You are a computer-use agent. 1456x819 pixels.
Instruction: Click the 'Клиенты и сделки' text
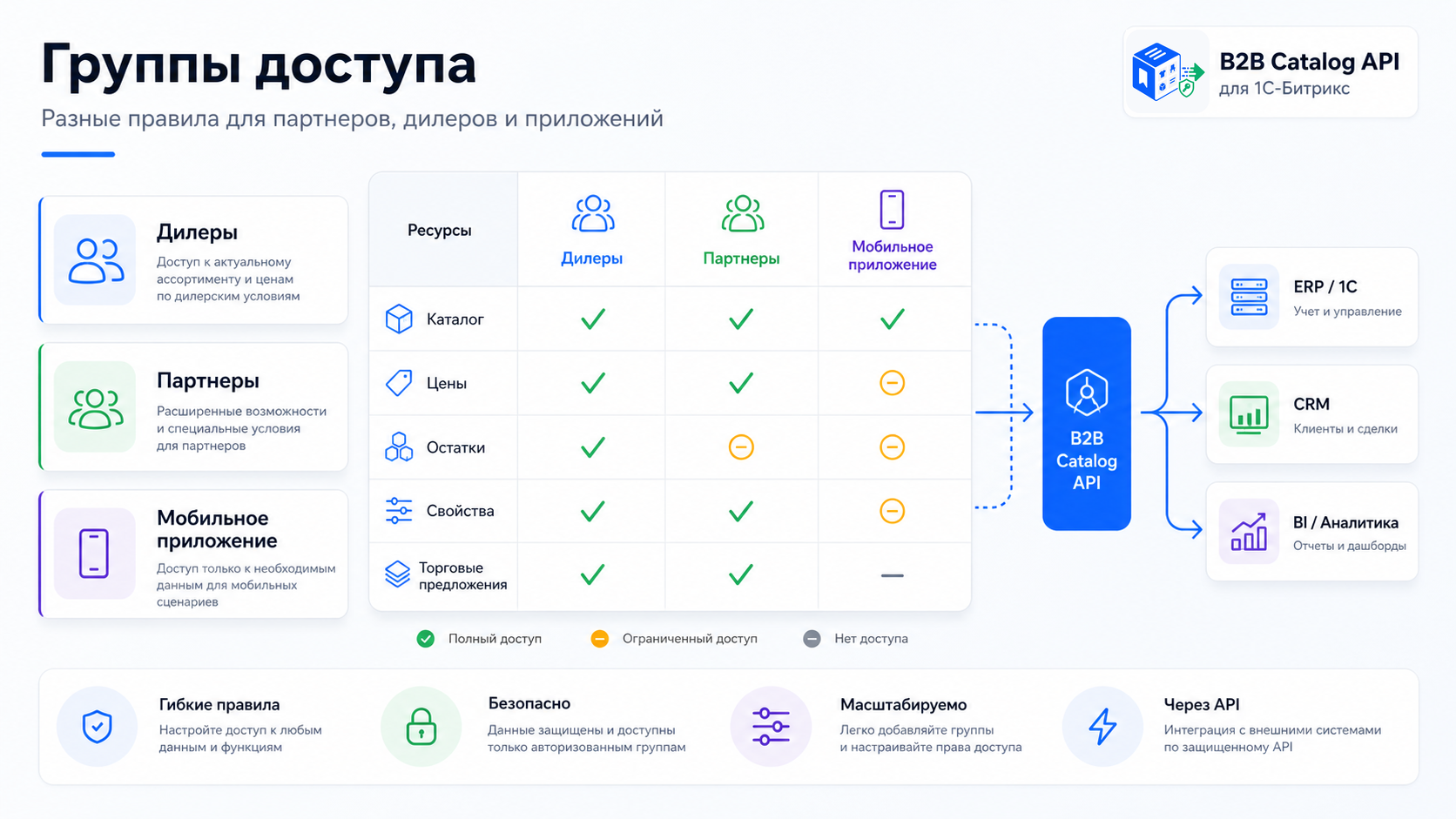(x=1345, y=428)
